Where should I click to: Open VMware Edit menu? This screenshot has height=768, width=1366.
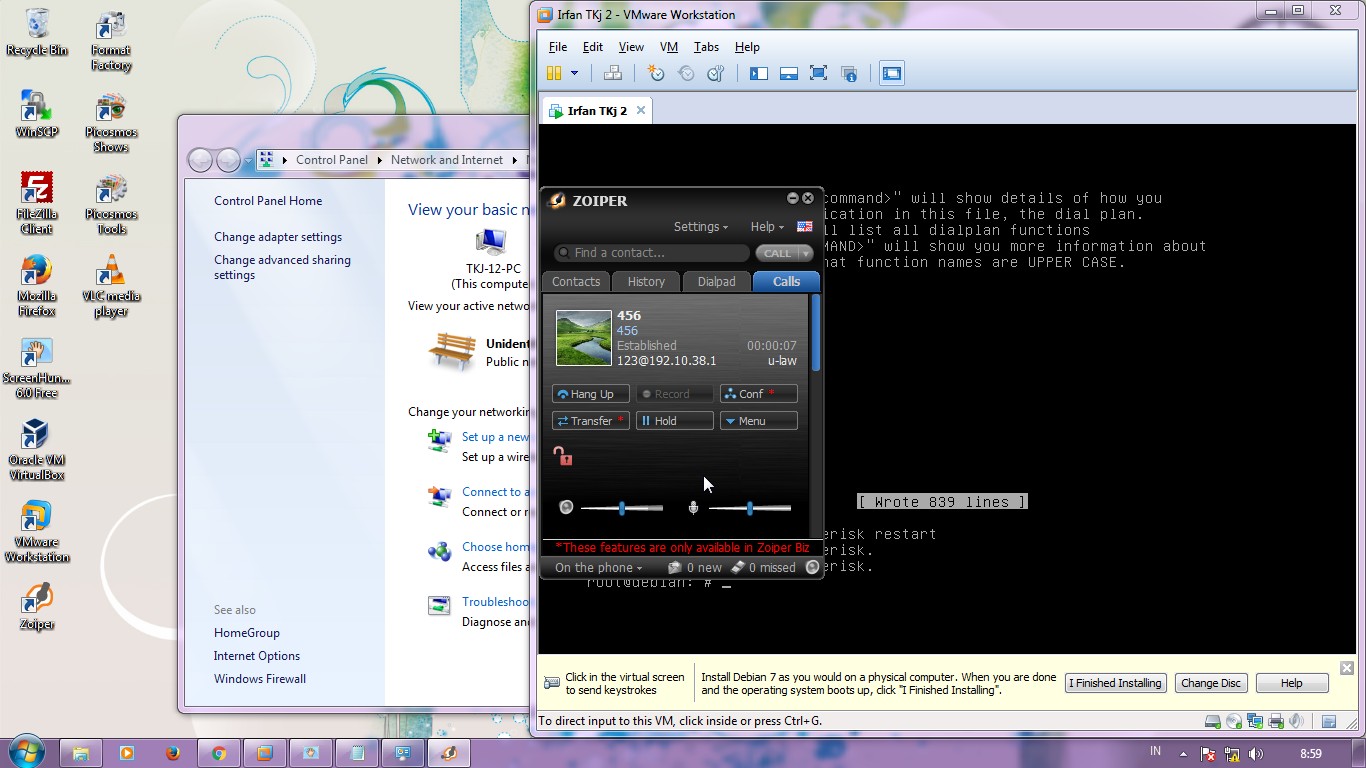coord(593,47)
